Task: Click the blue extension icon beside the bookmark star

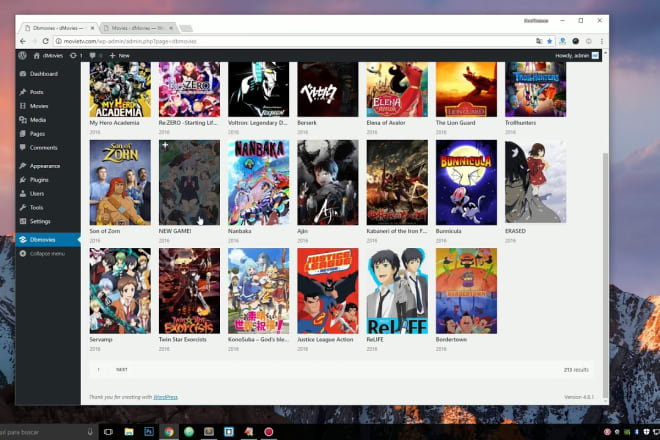Action: (562, 41)
